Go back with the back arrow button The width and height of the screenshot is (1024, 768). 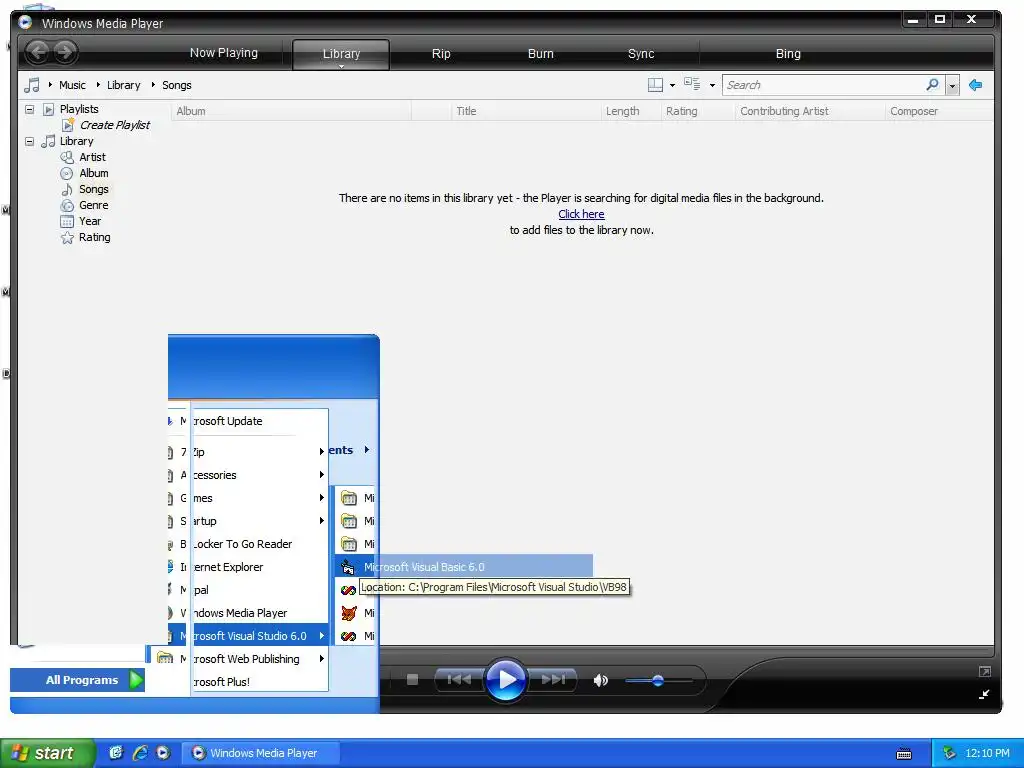(x=39, y=52)
